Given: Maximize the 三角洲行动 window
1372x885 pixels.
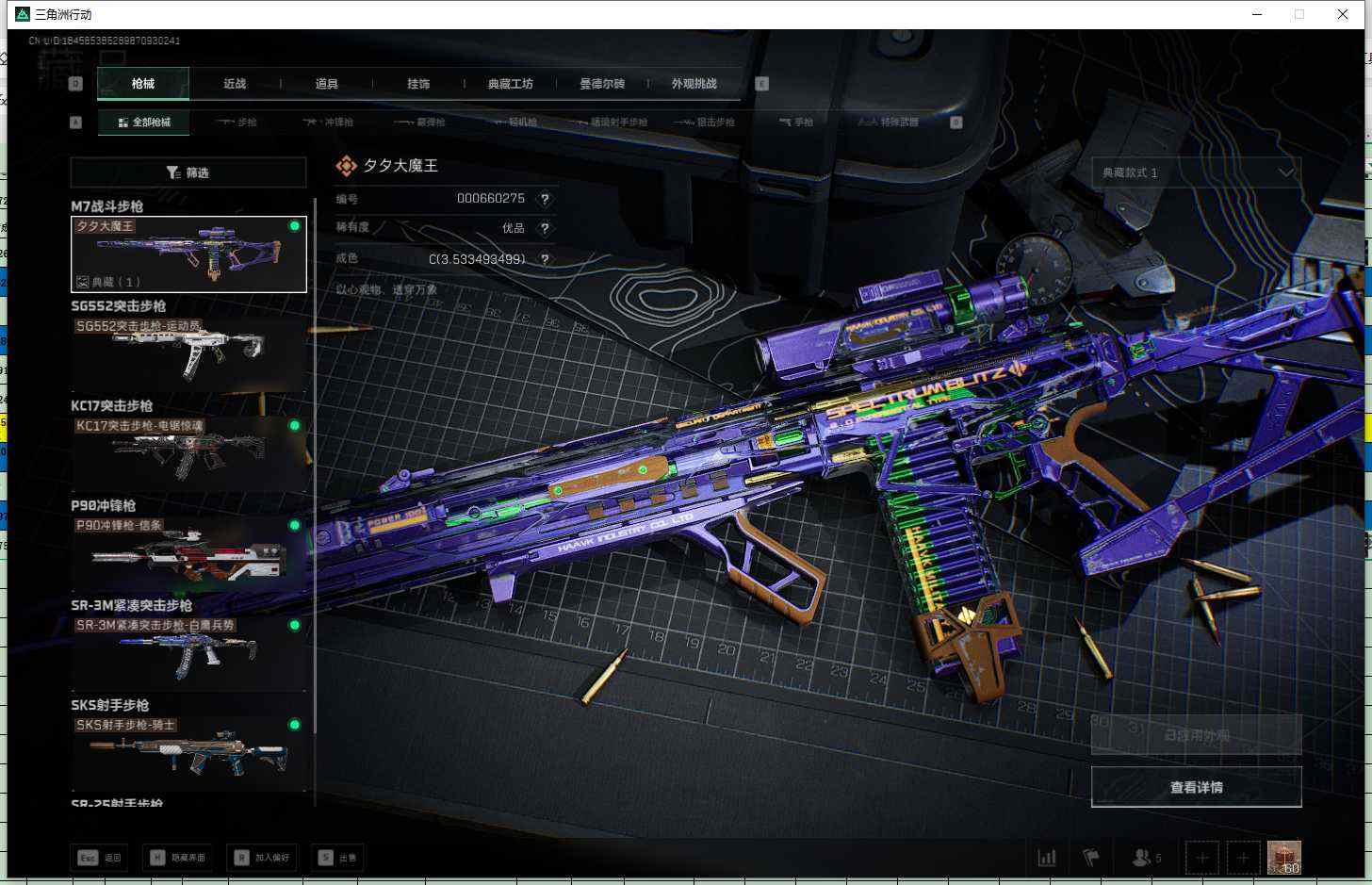Looking at the screenshot, I should tap(1299, 14).
